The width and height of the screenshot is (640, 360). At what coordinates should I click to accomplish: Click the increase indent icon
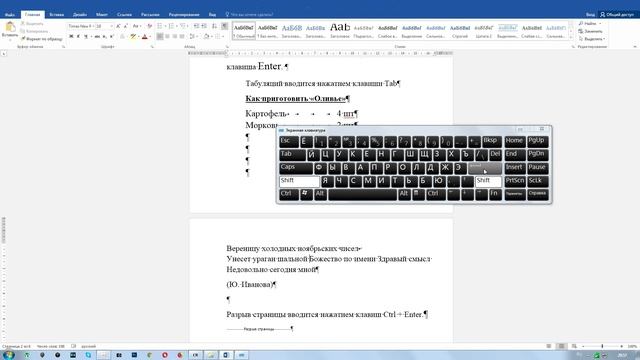pyautogui.click(x=204, y=26)
